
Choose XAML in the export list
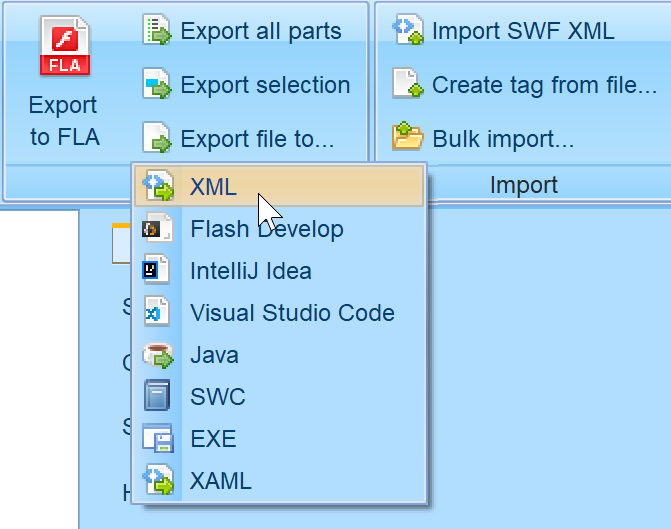click(220, 481)
